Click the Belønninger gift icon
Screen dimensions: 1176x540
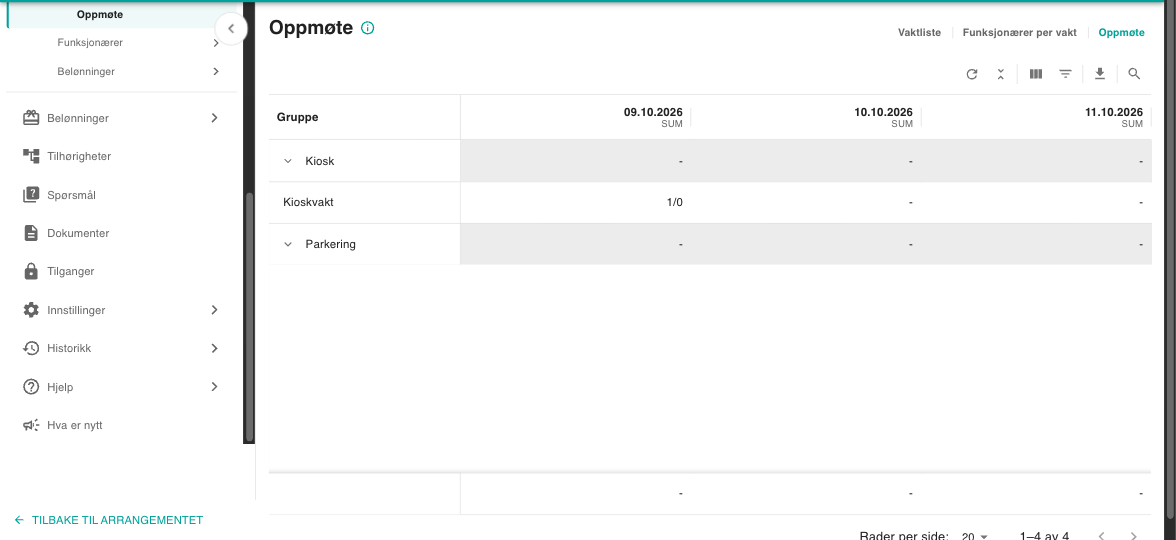(x=31, y=118)
